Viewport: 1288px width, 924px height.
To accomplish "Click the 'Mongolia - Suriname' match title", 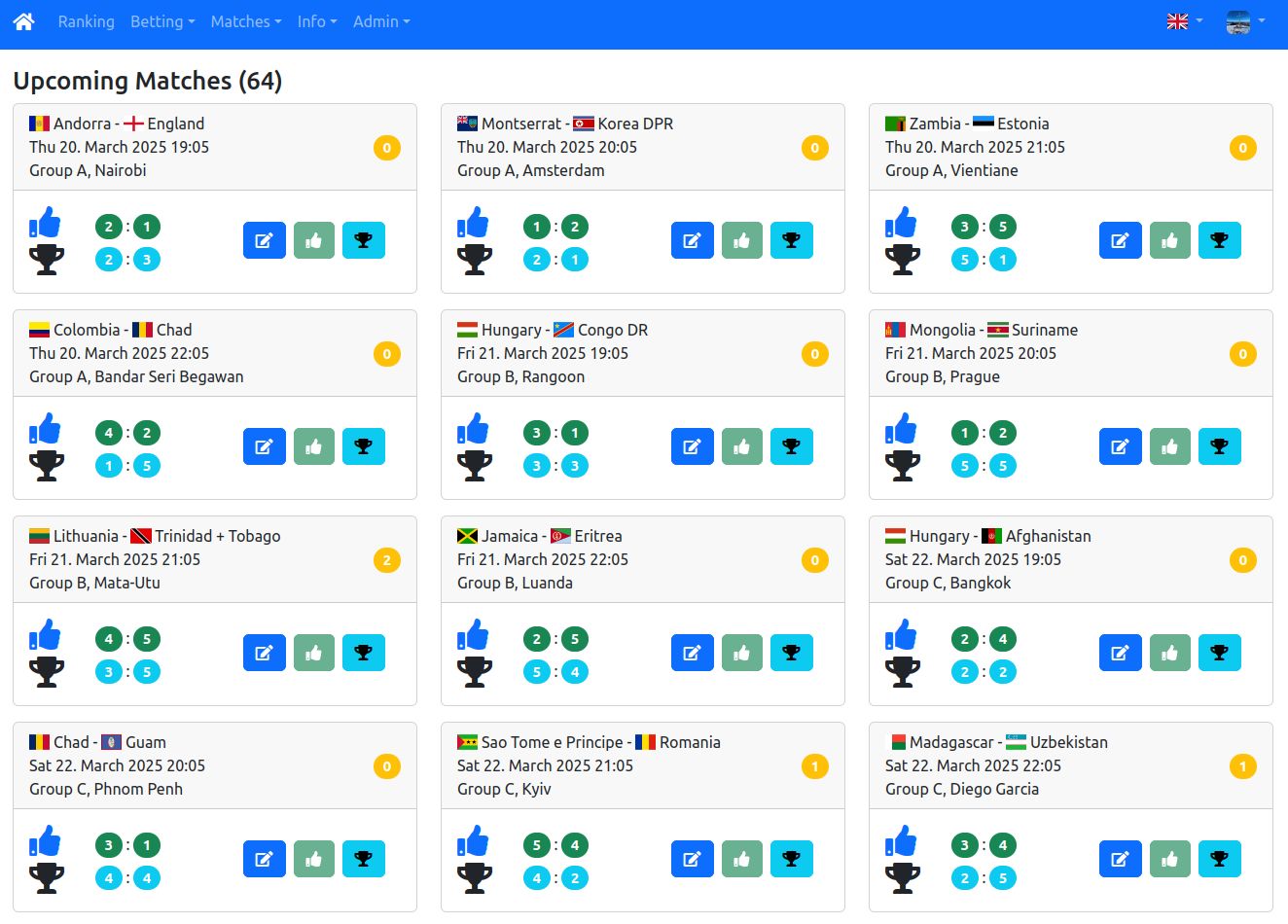I will (x=982, y=330).
